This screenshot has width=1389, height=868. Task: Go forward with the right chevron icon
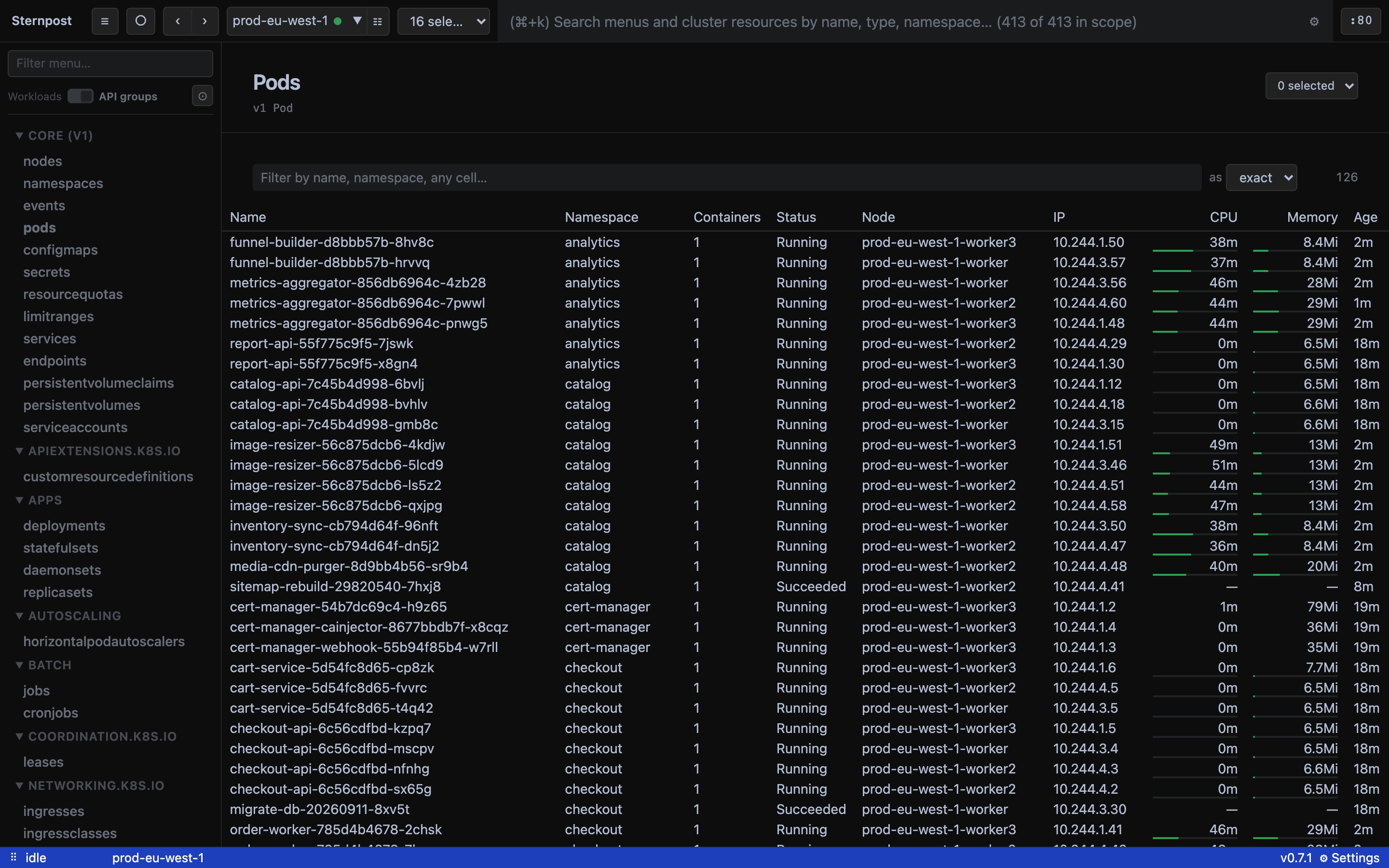(204, 21)
